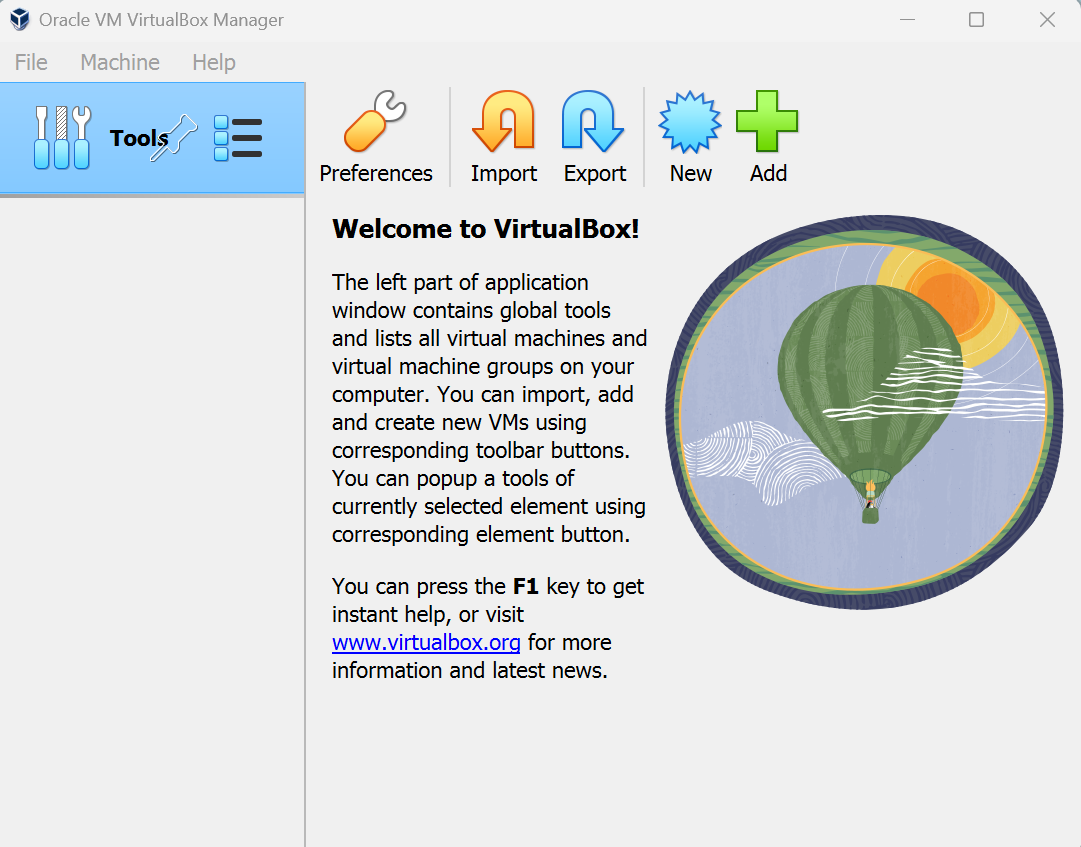The height and width of the screenshot is (847, 1081).
Task: Click the VirtualBox cube icon in title bar
Action: pos(19,20)
